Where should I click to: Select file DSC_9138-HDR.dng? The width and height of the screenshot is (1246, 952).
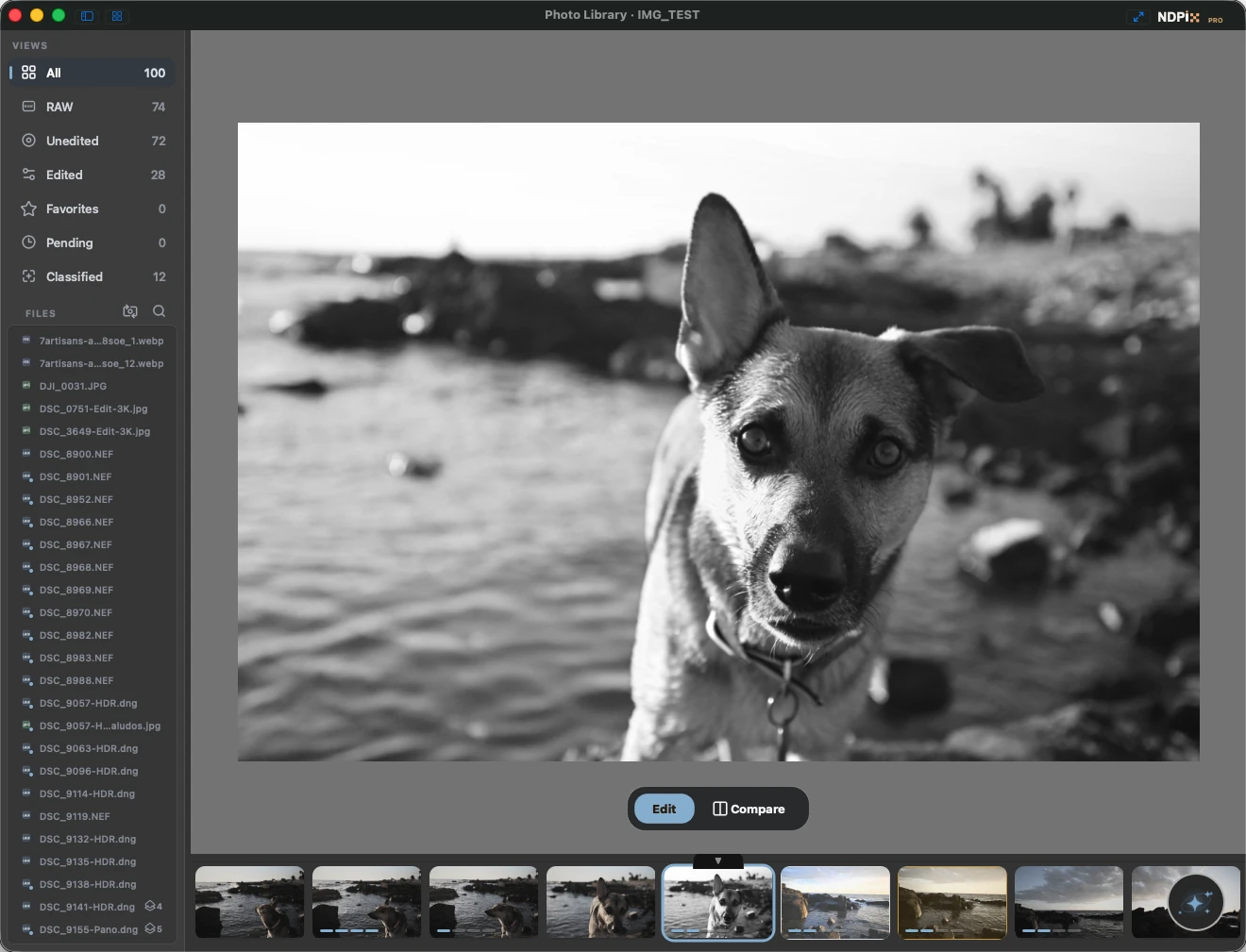[92, 884]
